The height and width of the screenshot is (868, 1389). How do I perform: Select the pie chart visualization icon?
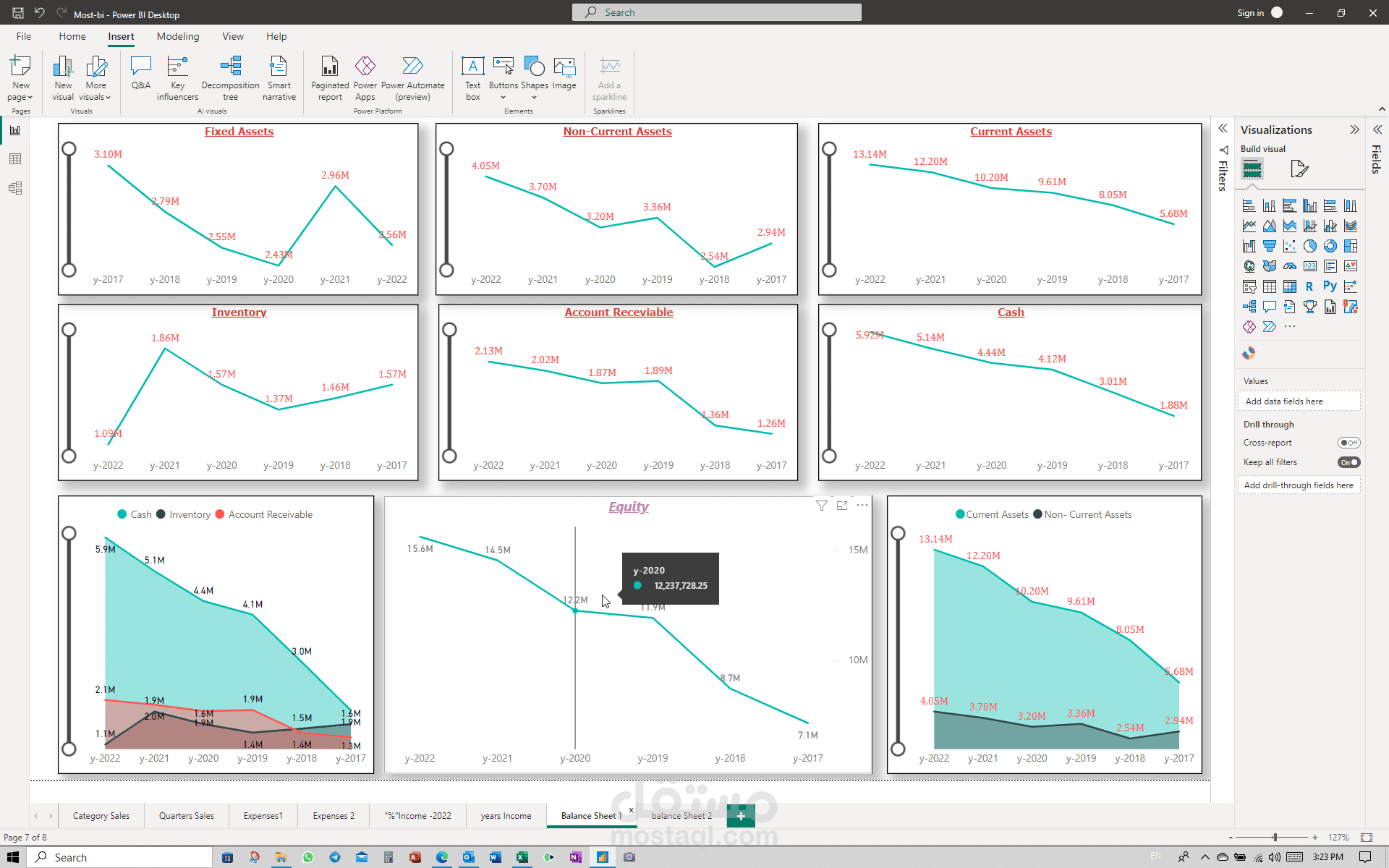(x=1309, y=246)
